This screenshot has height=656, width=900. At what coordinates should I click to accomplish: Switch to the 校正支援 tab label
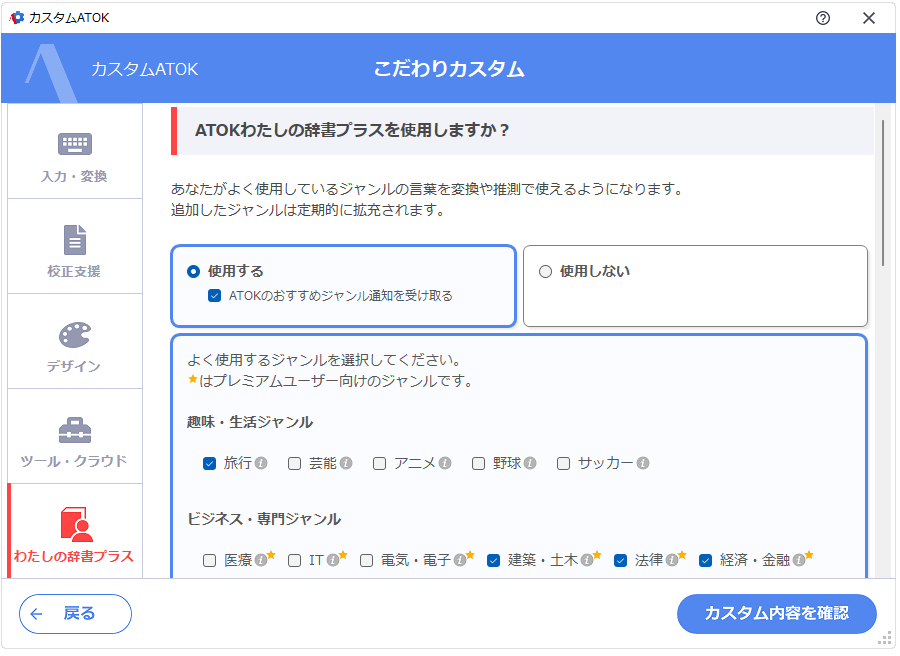click(74, 271)
